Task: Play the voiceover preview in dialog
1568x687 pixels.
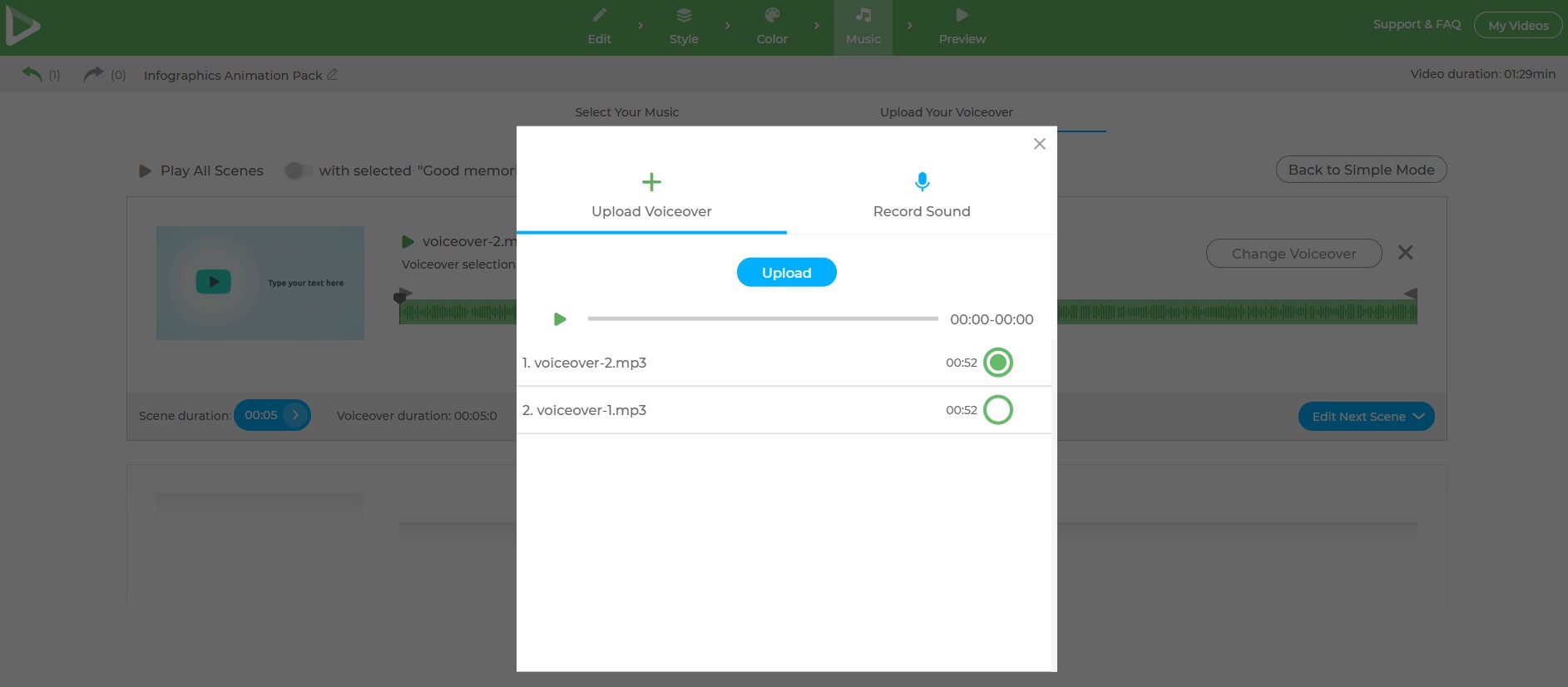Action: pos(560,319)
